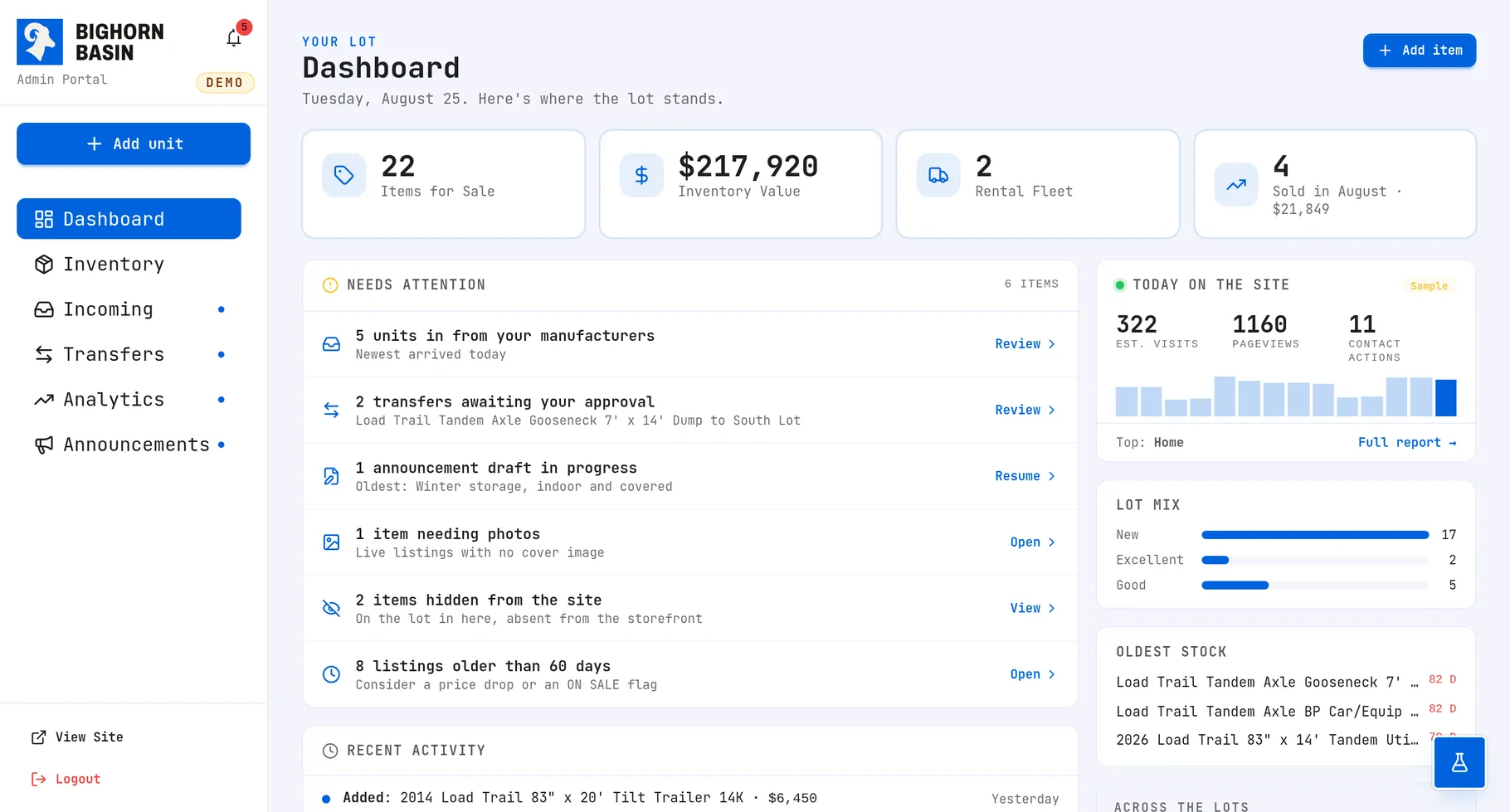Click the Inventory box icon in sidebar
1510x812 pixels.
[x=44, y=264]
